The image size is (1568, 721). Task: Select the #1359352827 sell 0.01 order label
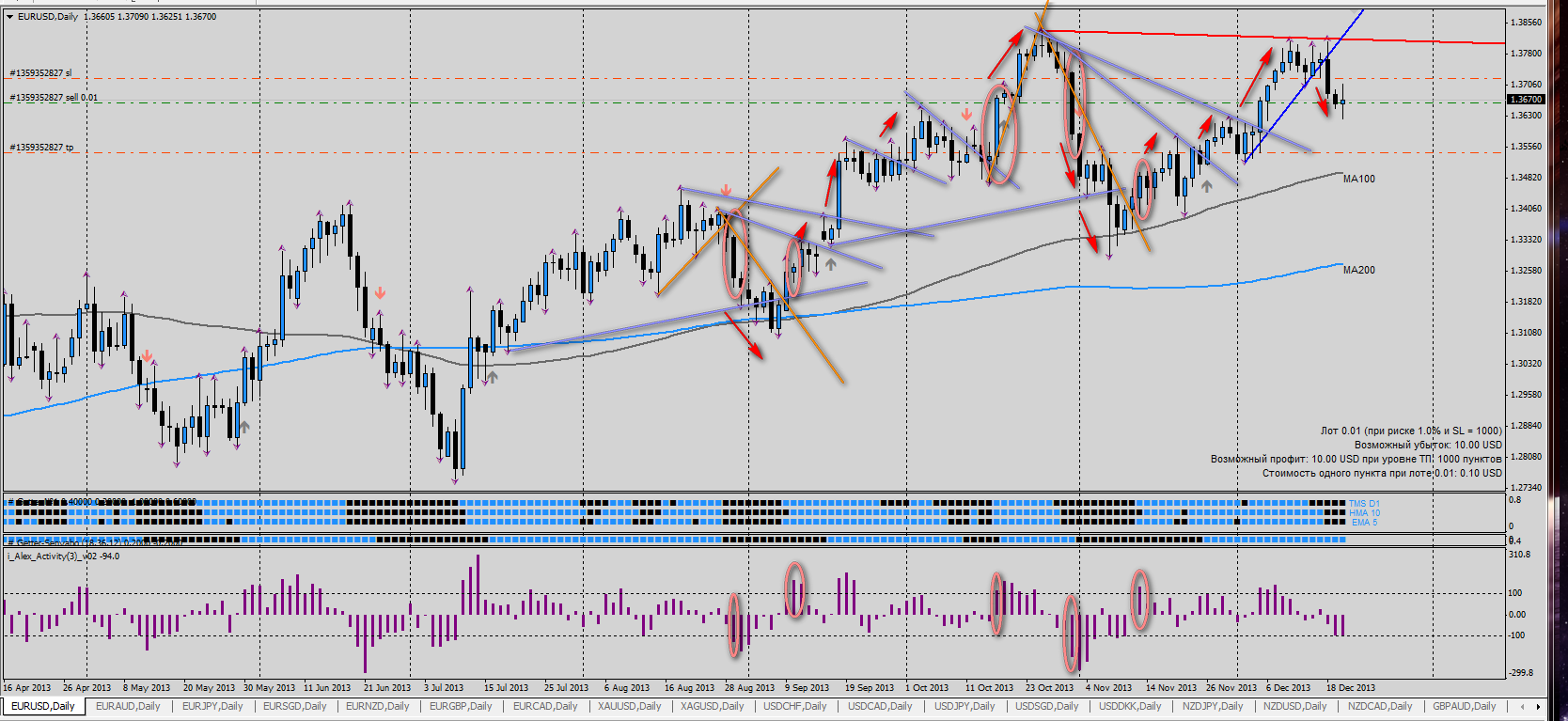tap(54, 98)
